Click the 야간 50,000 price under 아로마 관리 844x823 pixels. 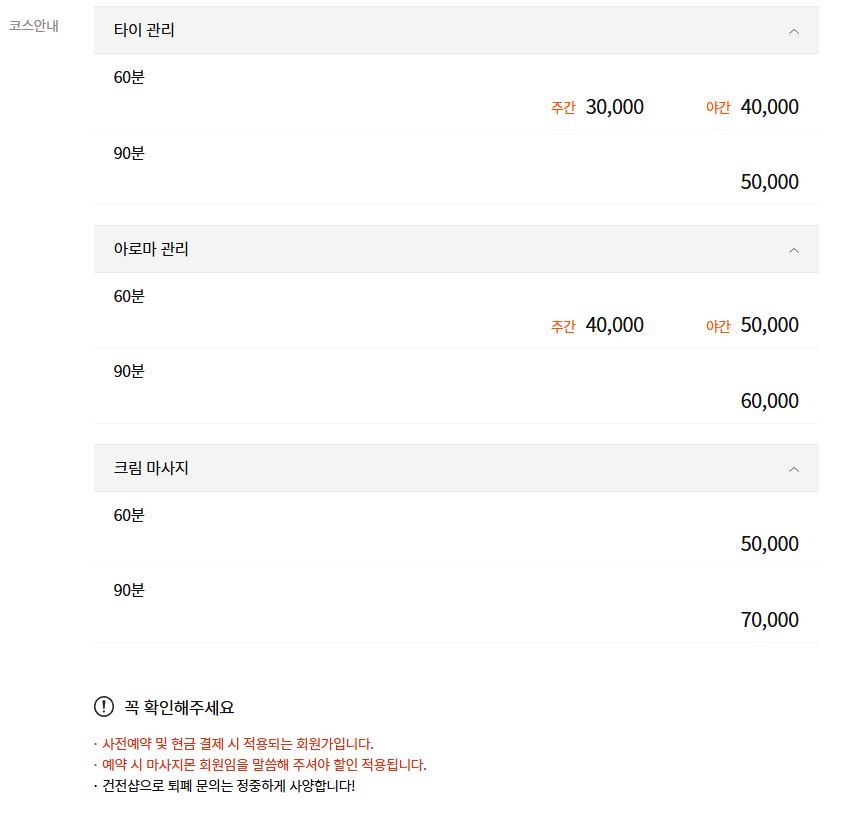click(769, 325)
